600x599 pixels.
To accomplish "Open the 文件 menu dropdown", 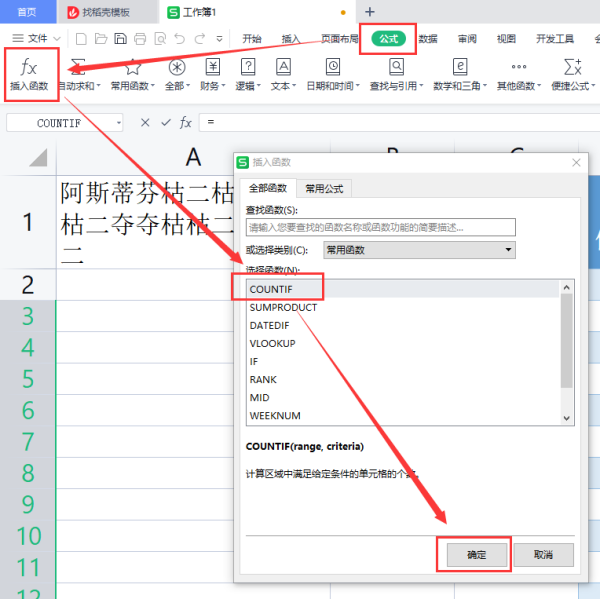I will (x=36, y=38).
